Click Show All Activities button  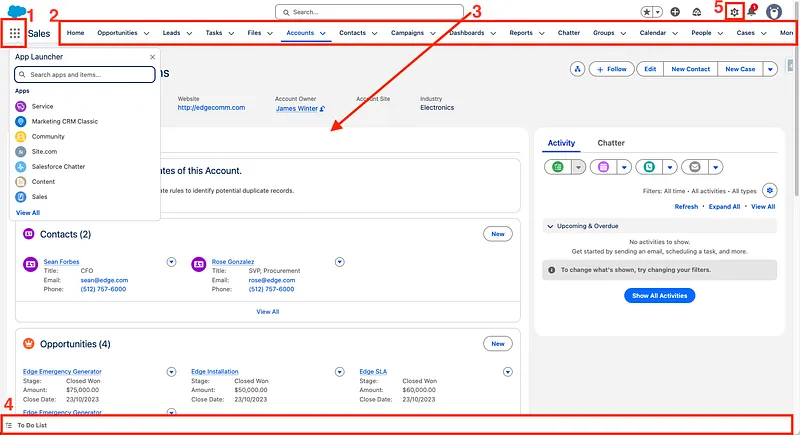click(x=659, y=296)
